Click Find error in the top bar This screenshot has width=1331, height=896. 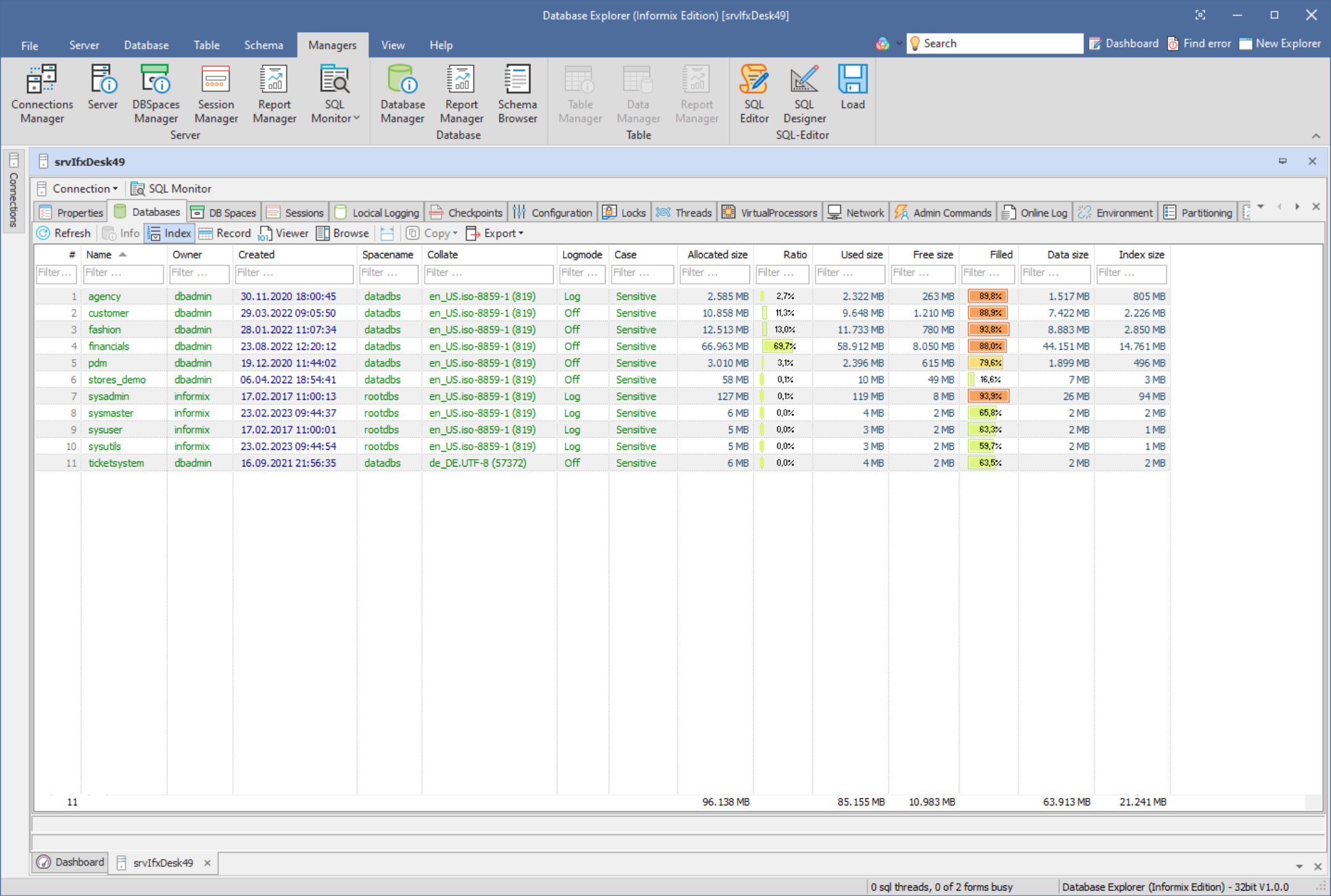[x=1198, y=43]
